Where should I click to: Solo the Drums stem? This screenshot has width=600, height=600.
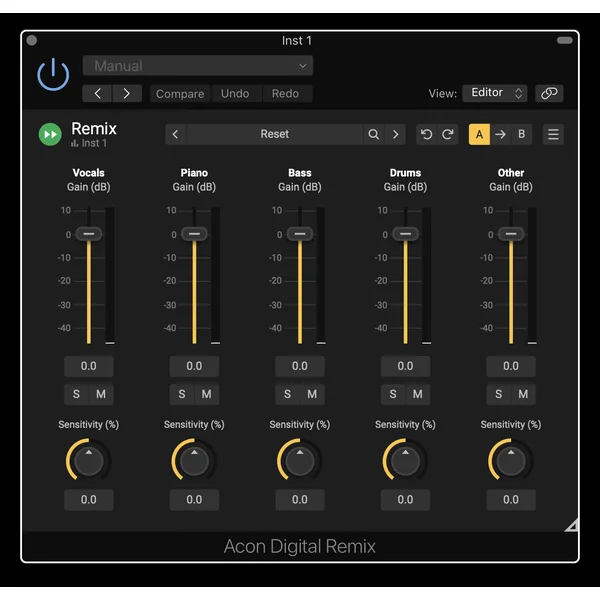coord(393,394)
